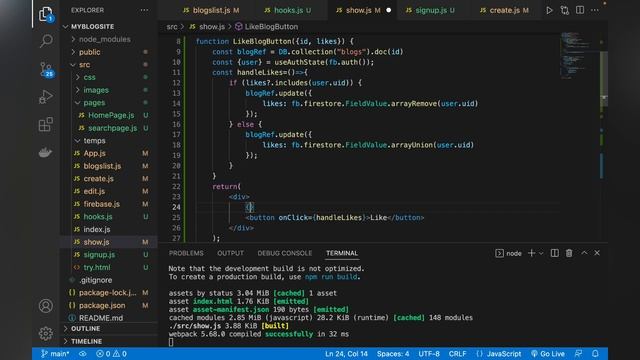Close the terminal panel
The image size is (640, 360).
coord(597,253)
